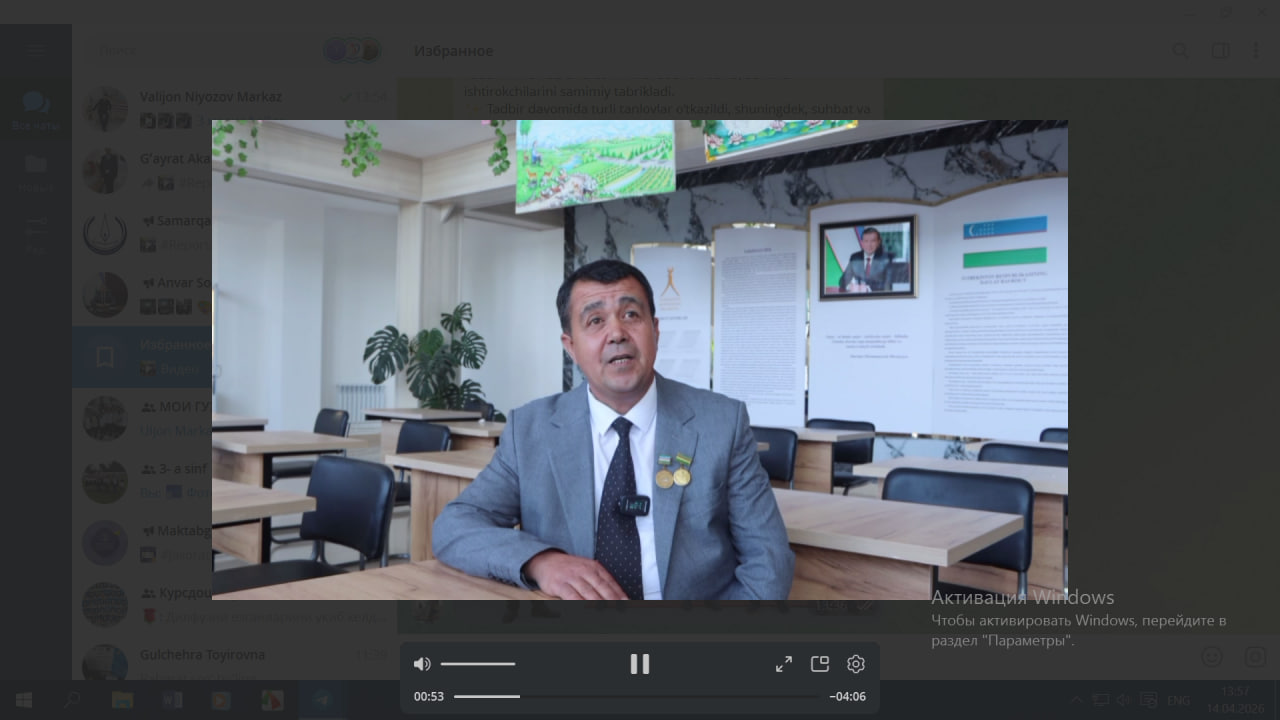Image resolution: width=1280 pixels, height=720 pixels.
Task: Open Telegram main hamburger menu
Action: pos(36,50)
